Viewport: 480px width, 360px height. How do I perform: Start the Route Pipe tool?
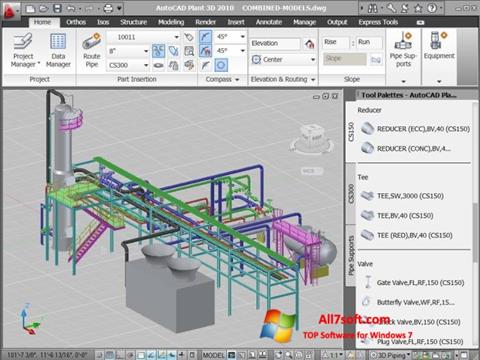[x=92, y=50]
